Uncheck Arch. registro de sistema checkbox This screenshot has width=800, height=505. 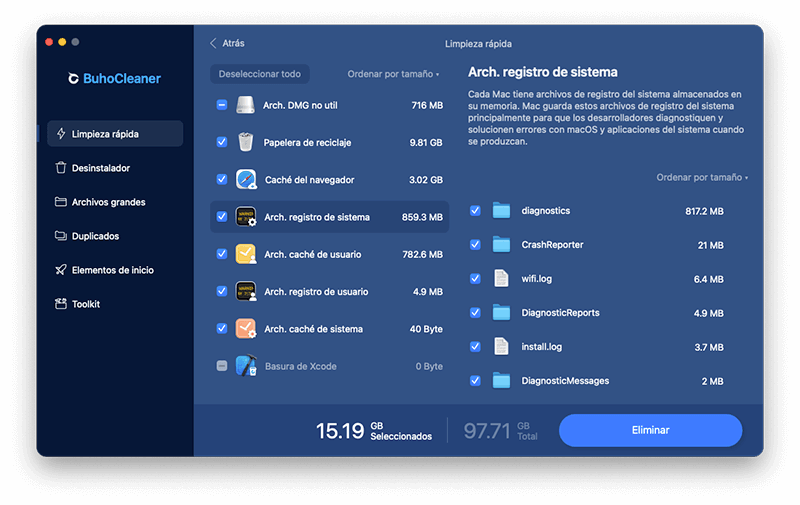pyautogui.click(x=221, y=216)
